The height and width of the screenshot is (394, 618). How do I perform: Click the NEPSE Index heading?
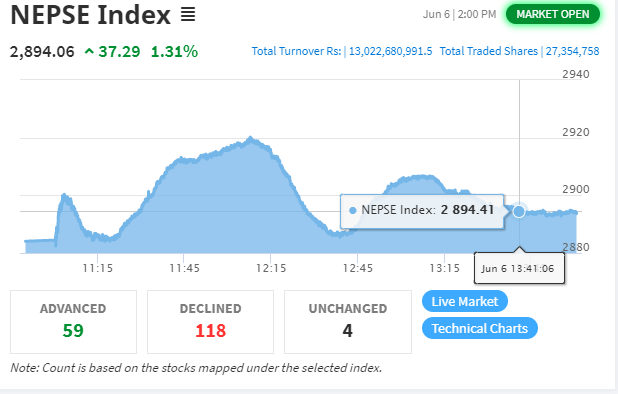(x=91, y=15)
